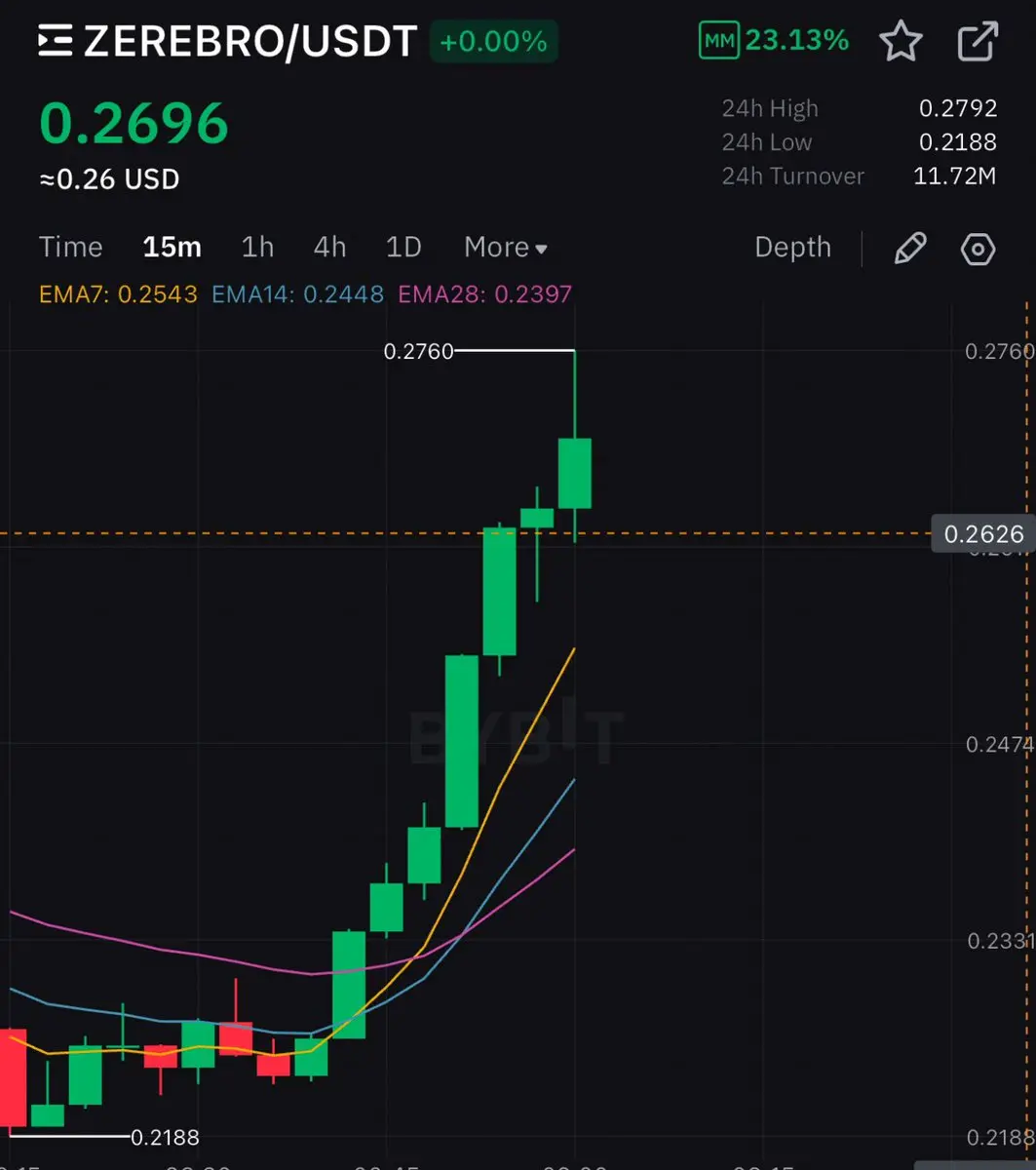This screenshot has width=1036, height=1170.
Task: Switch to the 1D interval
Action: (403, 248)
